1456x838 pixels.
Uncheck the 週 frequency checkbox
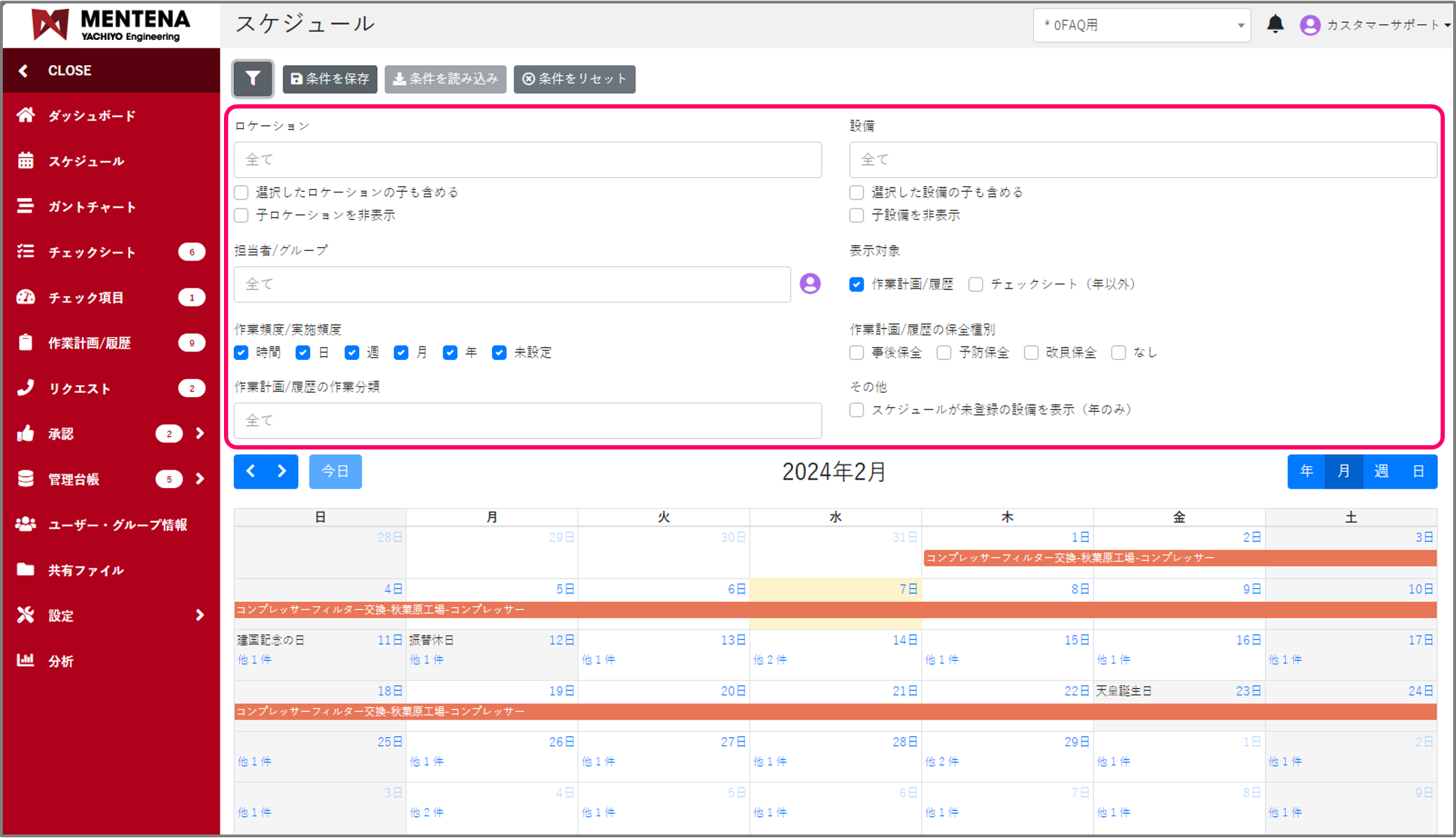tap(351, 352)
